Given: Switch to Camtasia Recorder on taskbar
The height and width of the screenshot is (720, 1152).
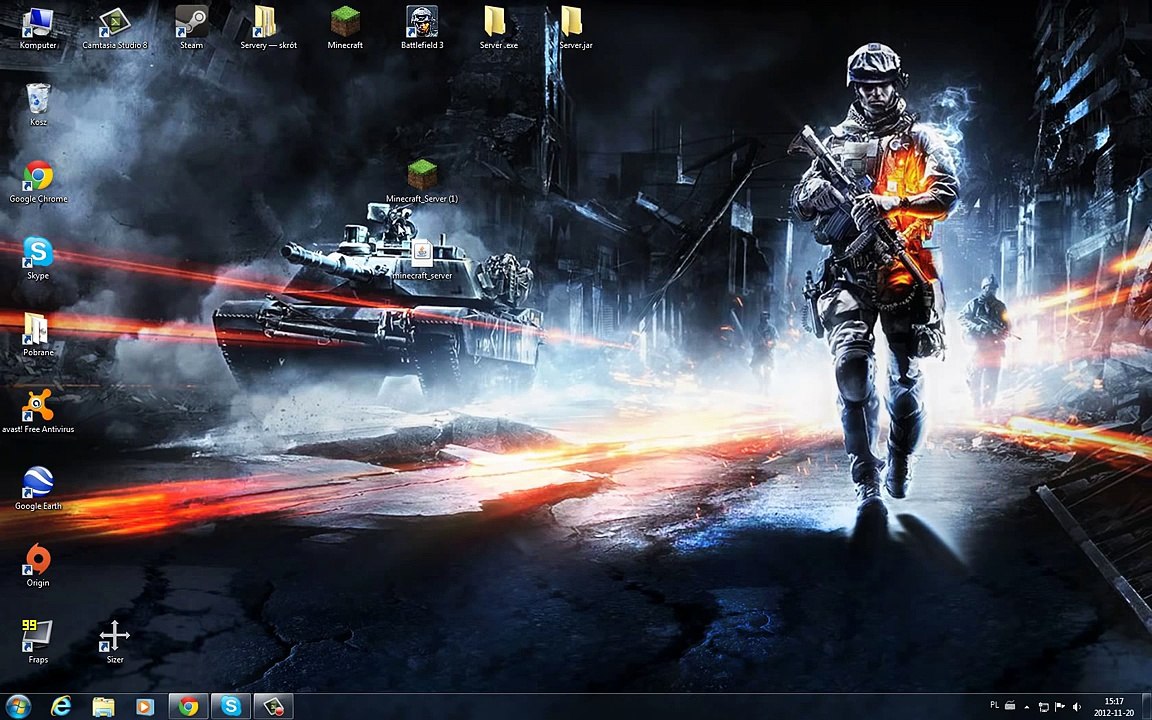Looking at the screenshot, I should 273,707.
